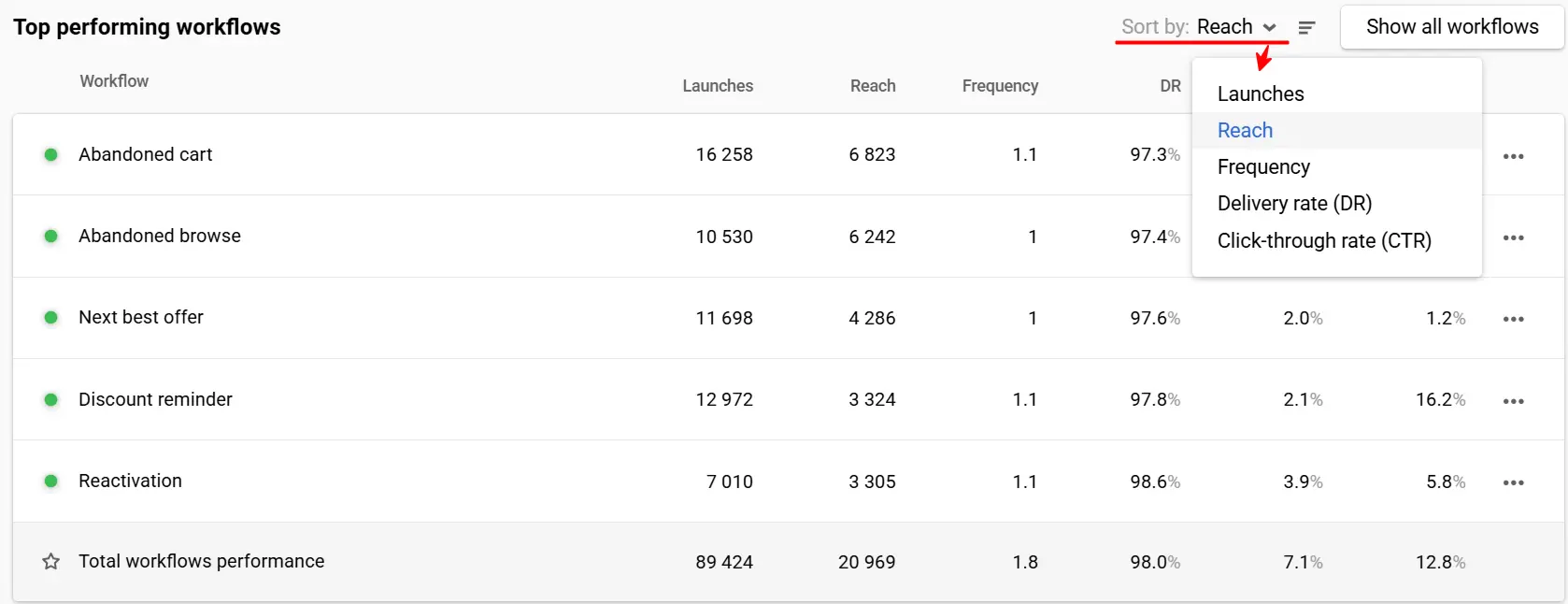Click the Reach column header
1568x604 pixels.
point(872,85)
